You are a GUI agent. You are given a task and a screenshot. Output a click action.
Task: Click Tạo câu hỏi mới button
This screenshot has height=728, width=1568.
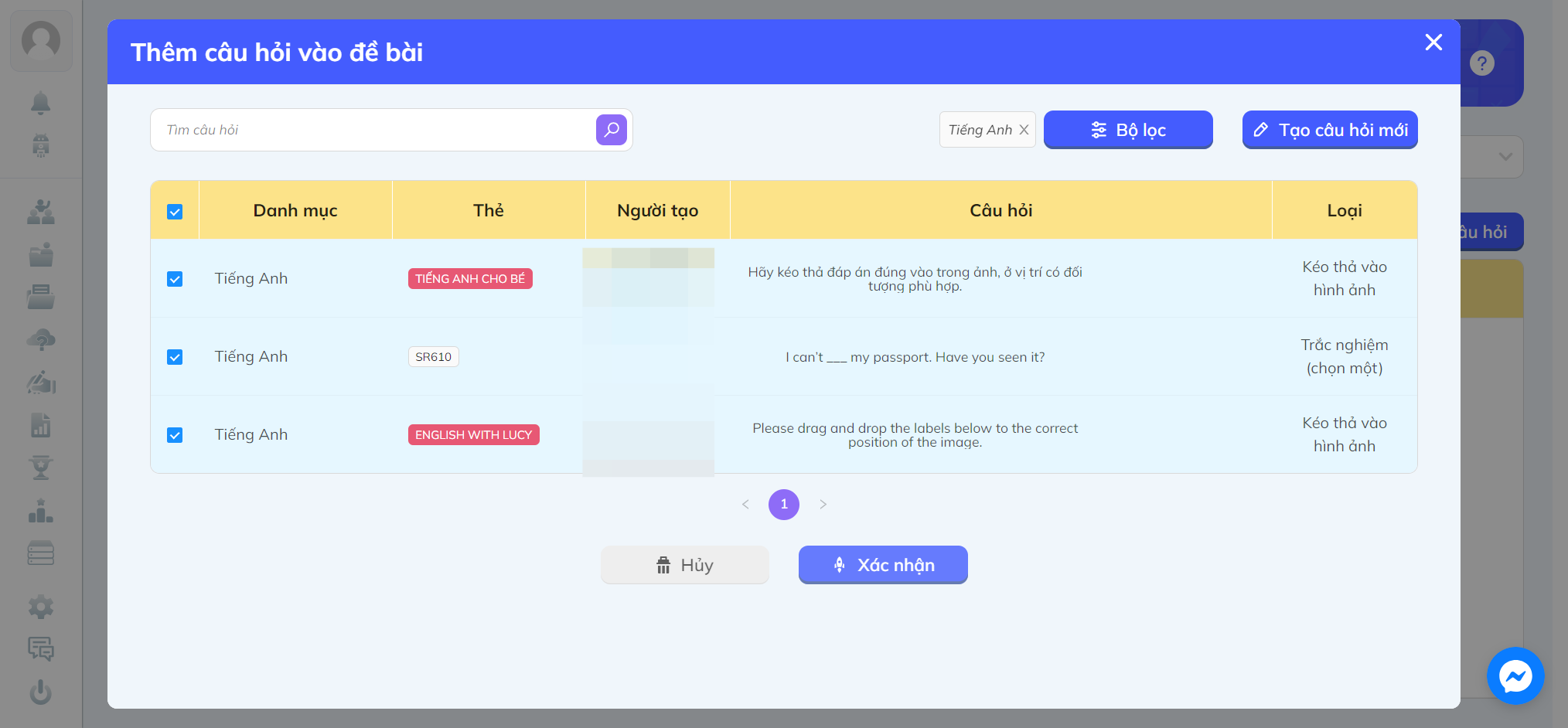[1330, 130]
